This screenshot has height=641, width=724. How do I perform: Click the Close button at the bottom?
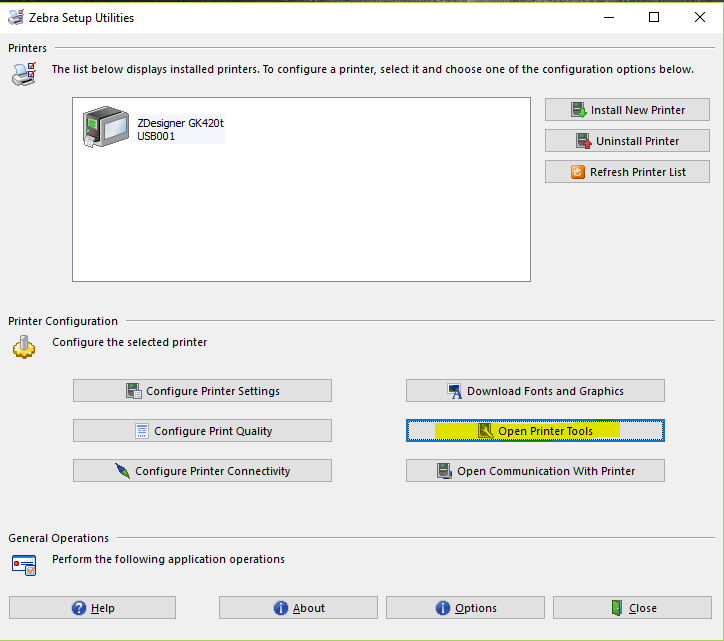(633, 608)
